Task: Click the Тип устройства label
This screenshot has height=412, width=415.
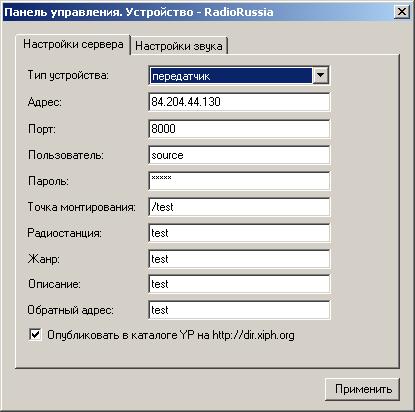Action: pos(68,75)
